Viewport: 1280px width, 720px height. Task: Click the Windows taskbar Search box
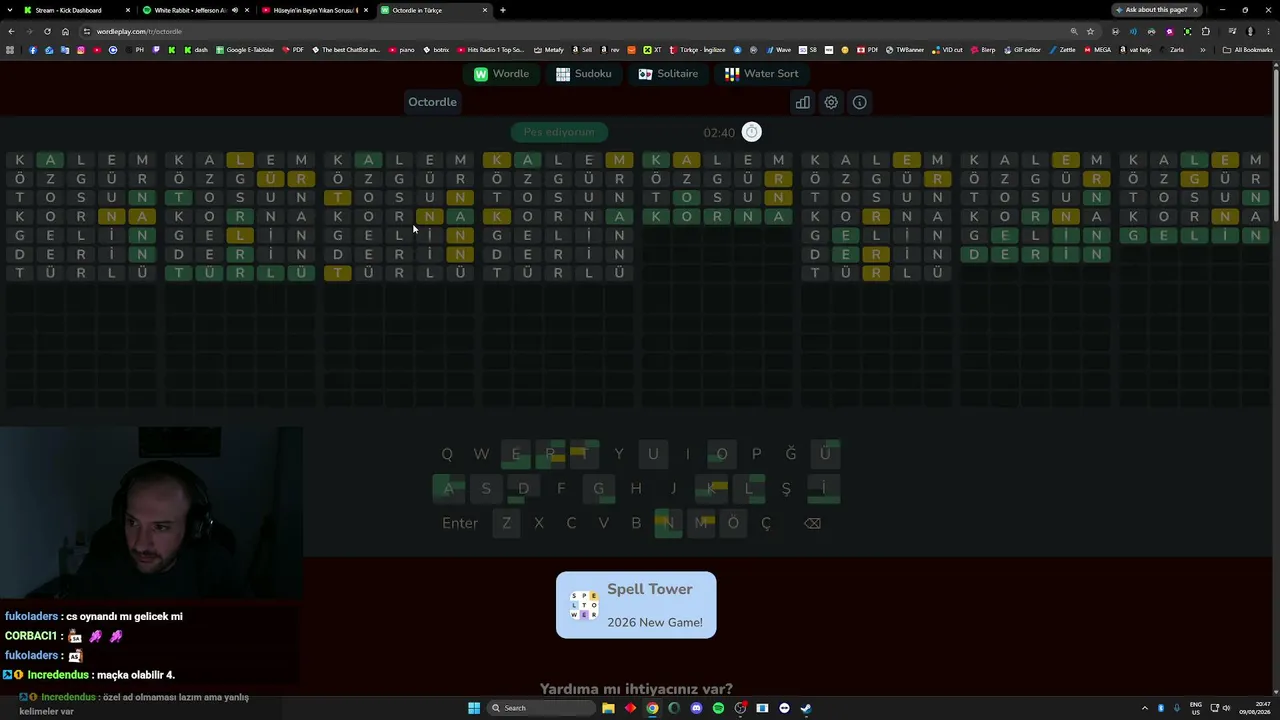pos(540,708)
